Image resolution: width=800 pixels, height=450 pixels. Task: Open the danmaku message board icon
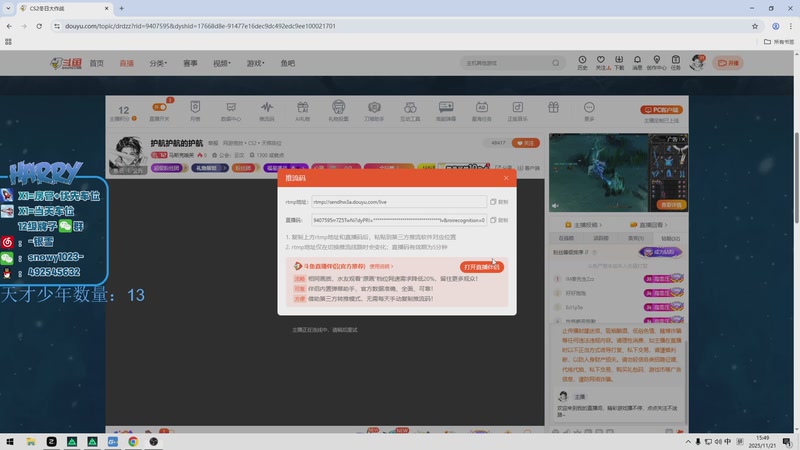pos(446,111)
